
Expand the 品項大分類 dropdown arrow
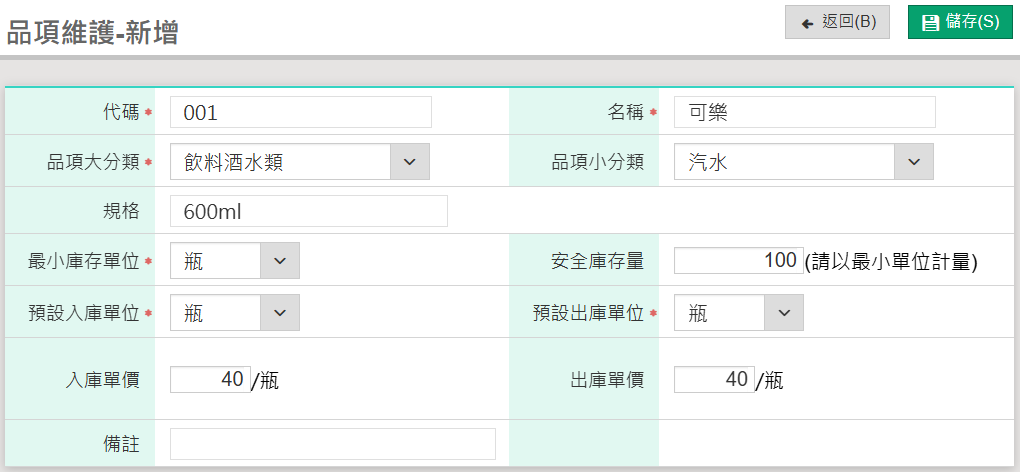tap(410, 162)
